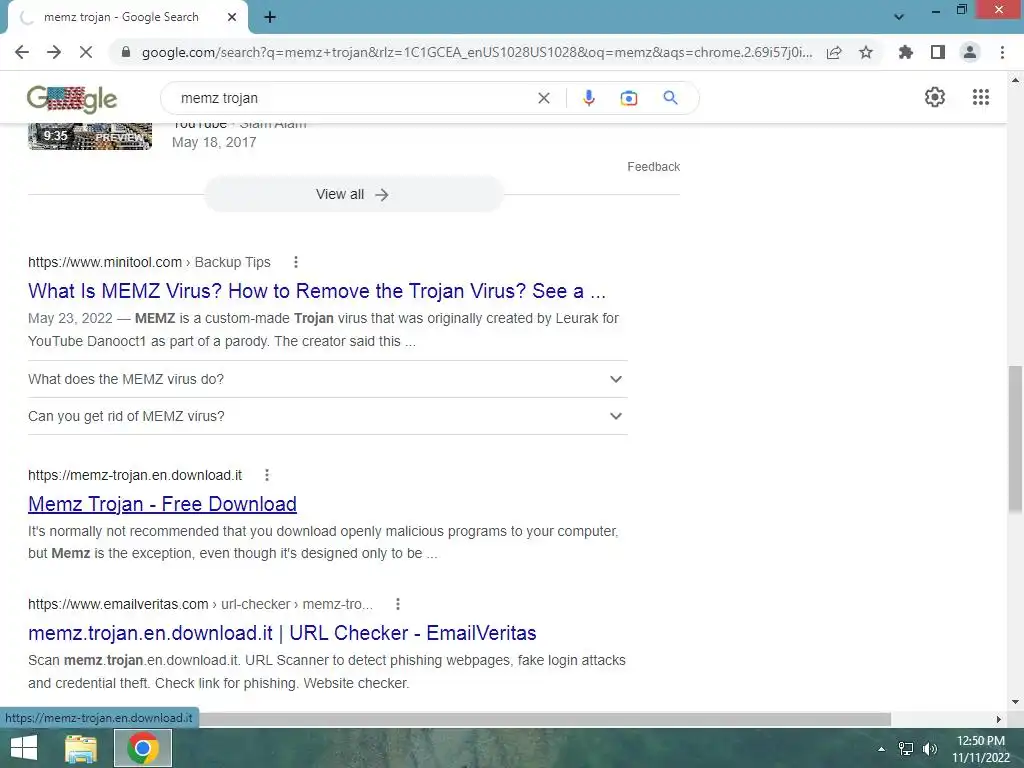1024x768 pixels.
Task: Open more options for memz-trojan.en.download.it result
Action: tap(266, 475)
